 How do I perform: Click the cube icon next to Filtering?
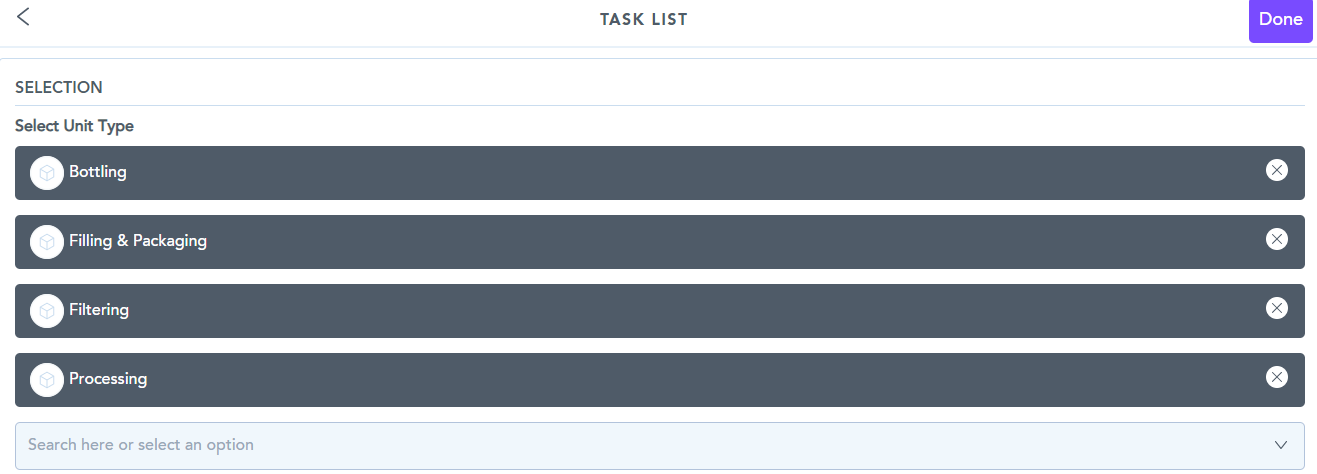tap(47, 311)
